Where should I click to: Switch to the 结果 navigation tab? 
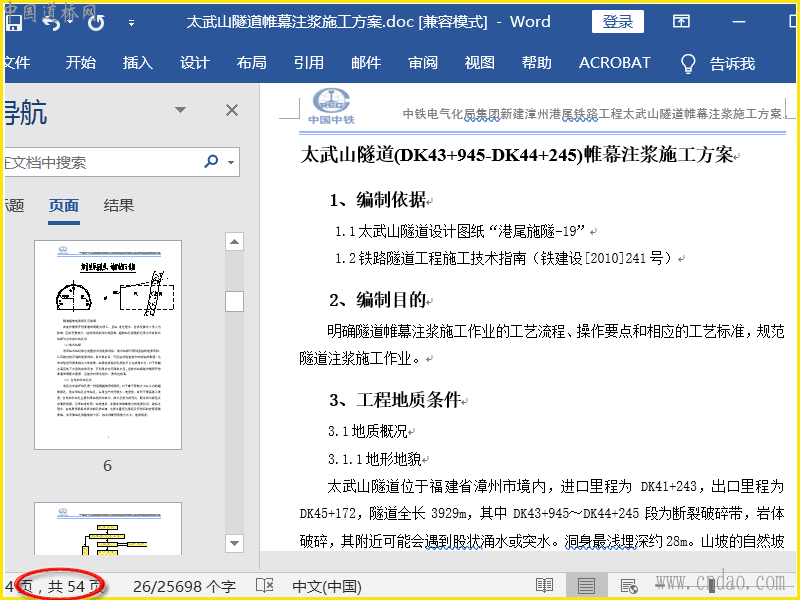coord(118,206)
